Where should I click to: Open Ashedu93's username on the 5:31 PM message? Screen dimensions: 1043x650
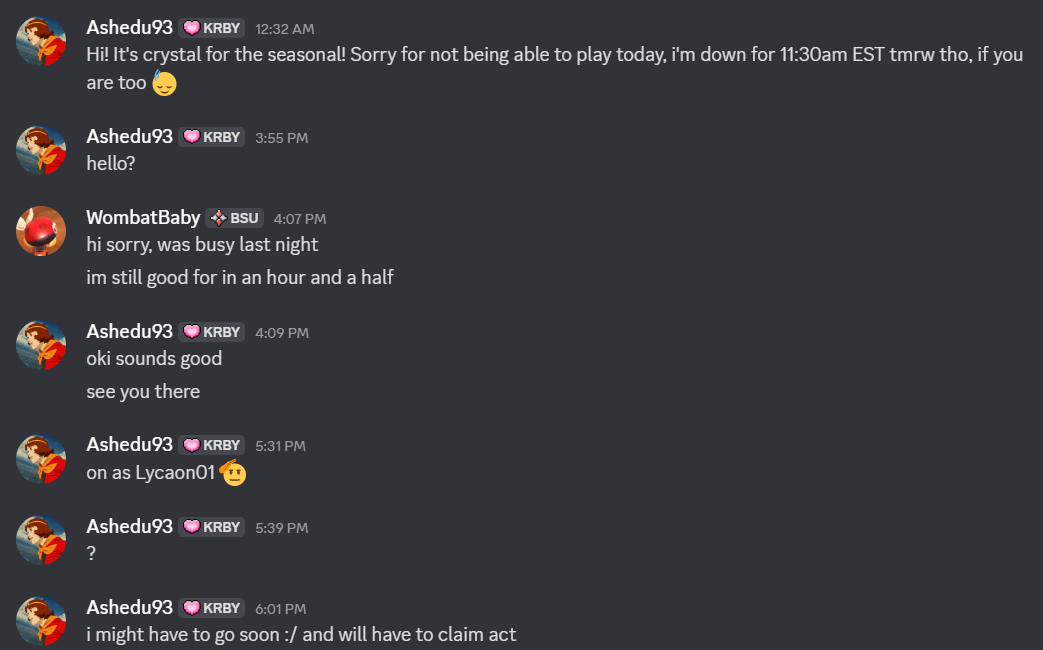(129, 444)
